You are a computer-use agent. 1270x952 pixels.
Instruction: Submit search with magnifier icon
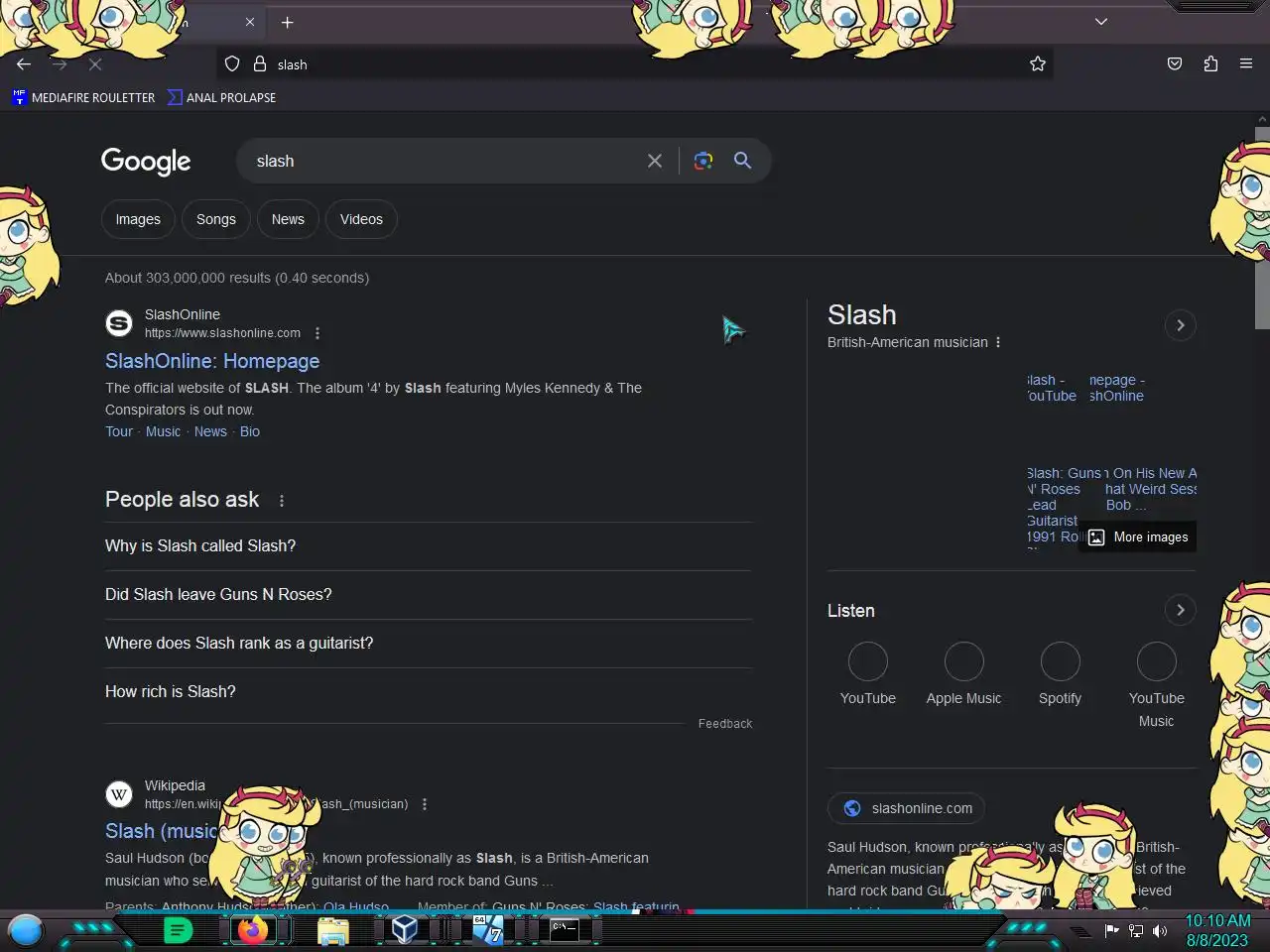tap(742, 161)
